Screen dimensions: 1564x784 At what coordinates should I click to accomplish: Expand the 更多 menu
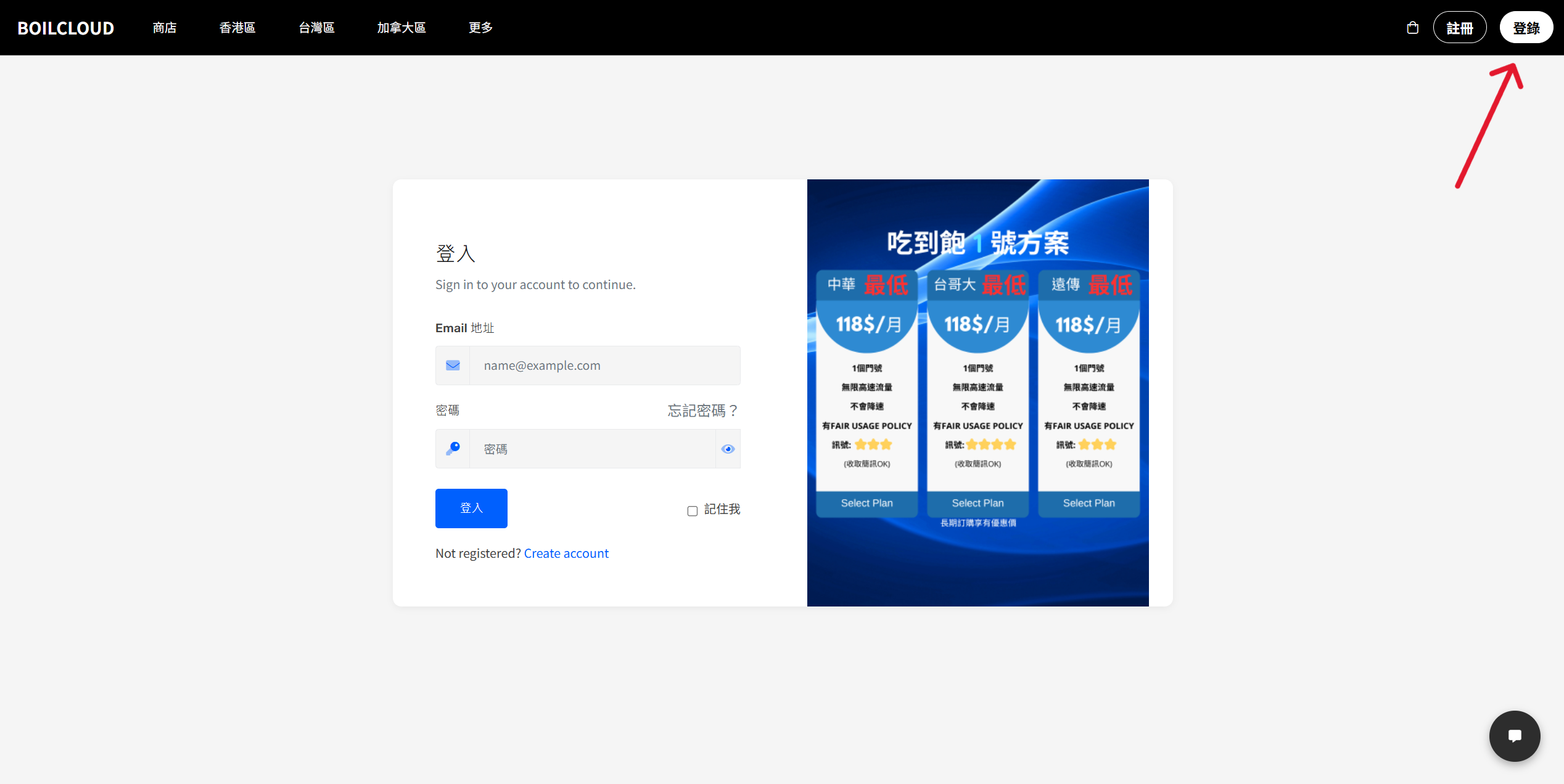480,28
